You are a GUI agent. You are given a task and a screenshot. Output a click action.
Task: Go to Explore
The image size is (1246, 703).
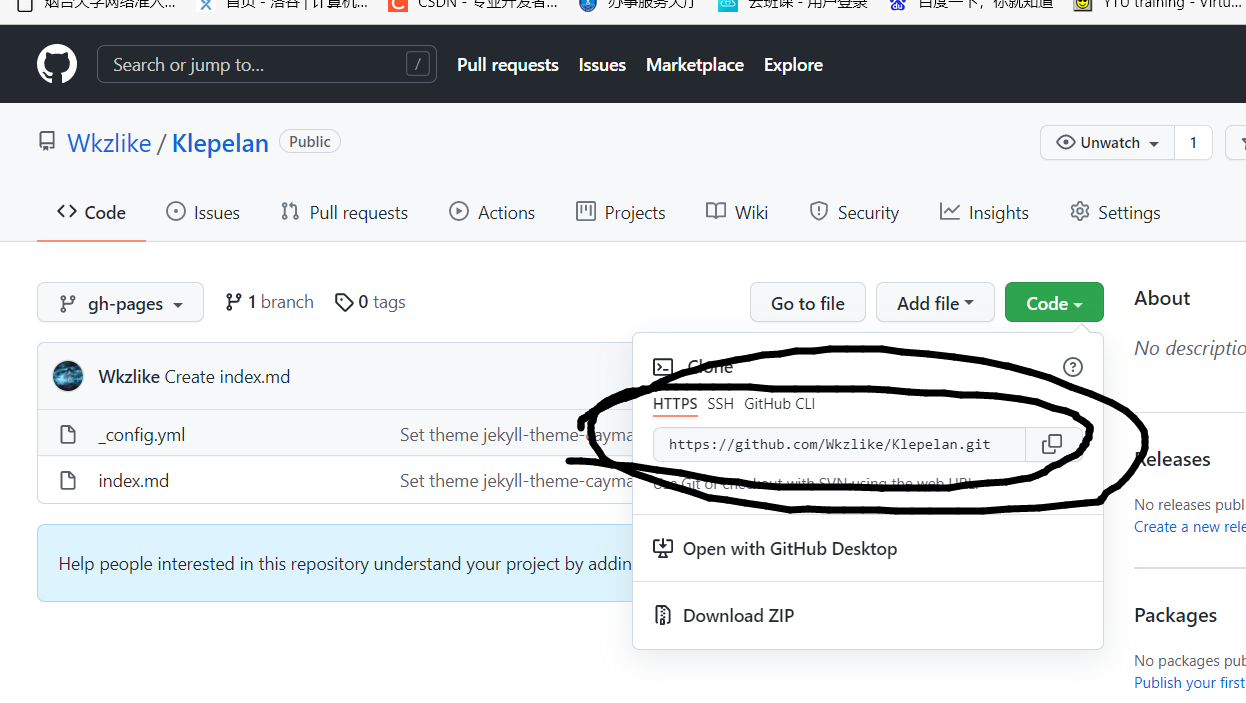point(793,65)
